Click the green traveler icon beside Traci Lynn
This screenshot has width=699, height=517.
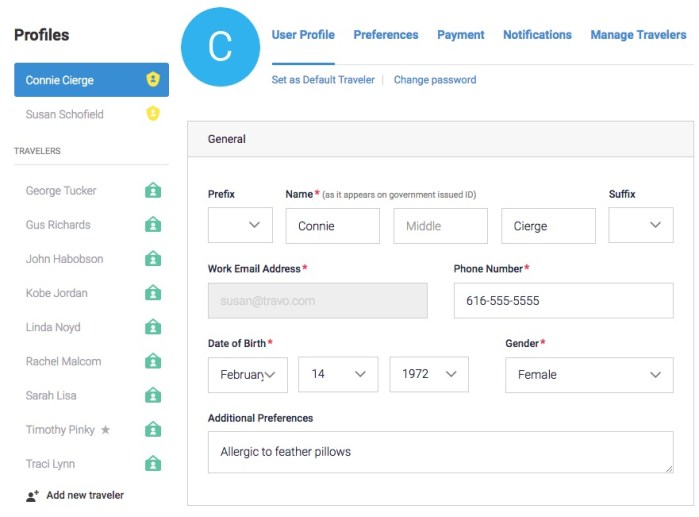pyautogui.click(x=153, y=464)
